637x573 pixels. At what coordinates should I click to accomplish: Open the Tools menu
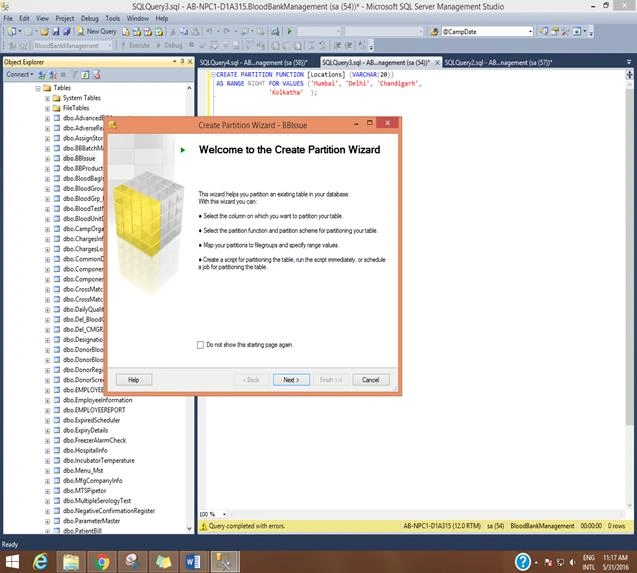tap(113, 18)
